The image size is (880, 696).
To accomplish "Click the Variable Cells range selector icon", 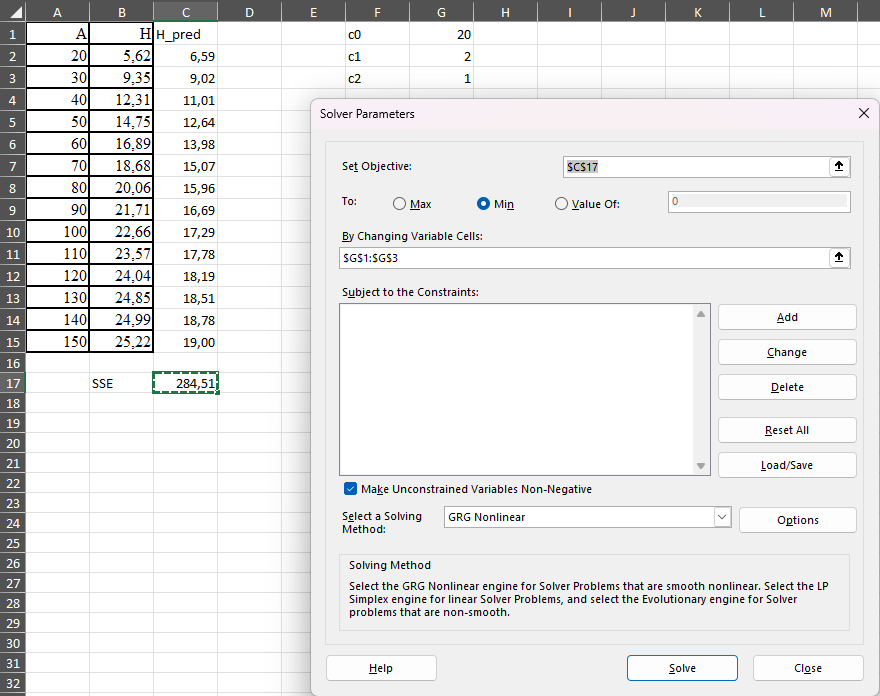I will (839, 258).
